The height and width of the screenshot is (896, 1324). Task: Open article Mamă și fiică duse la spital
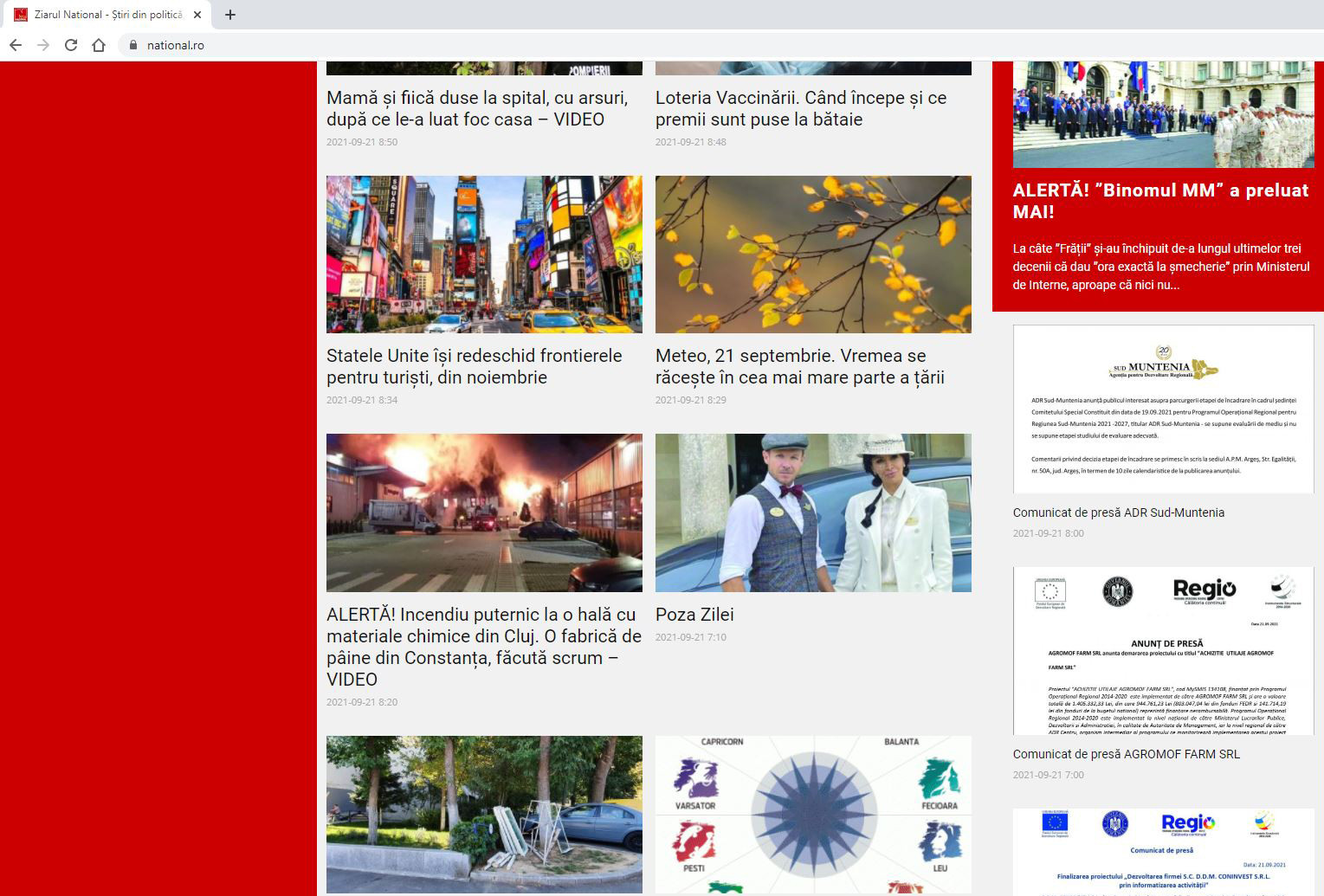click(x=477, y=108)
